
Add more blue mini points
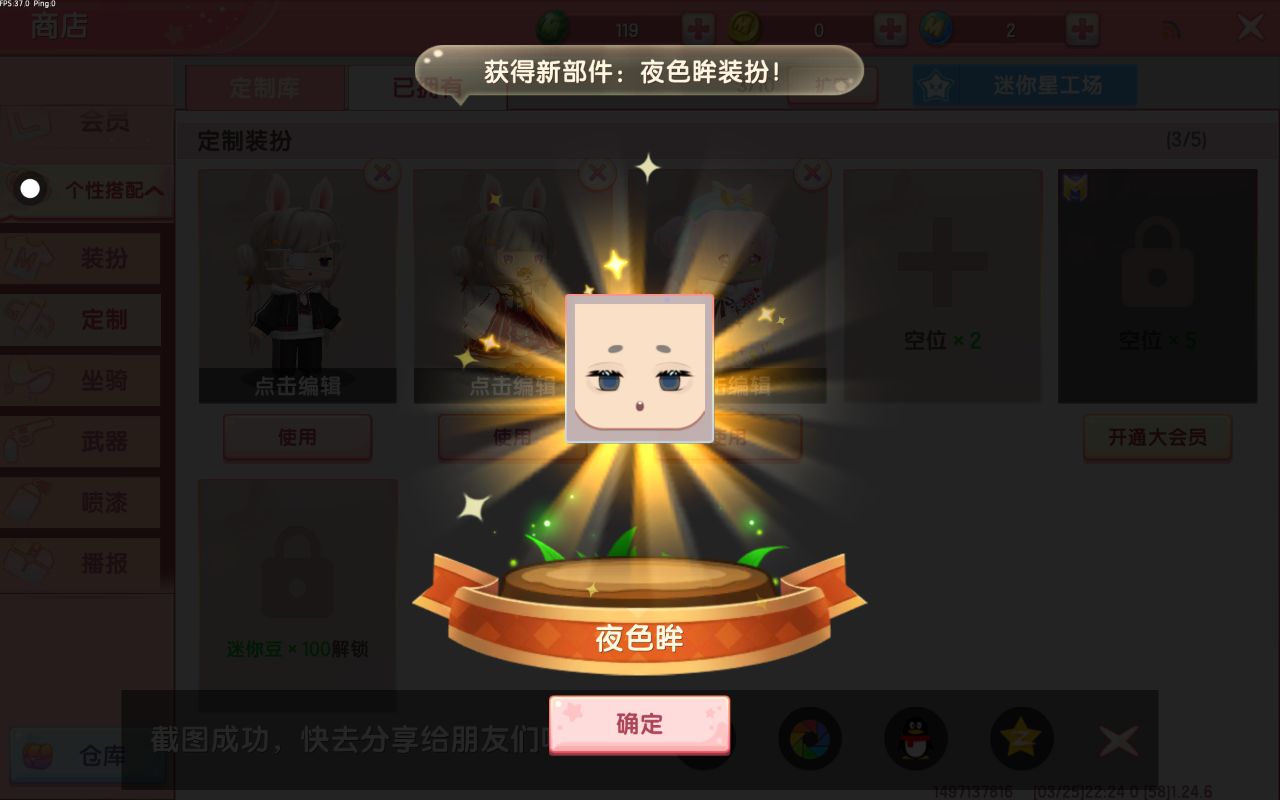(x=1082, y=29)
